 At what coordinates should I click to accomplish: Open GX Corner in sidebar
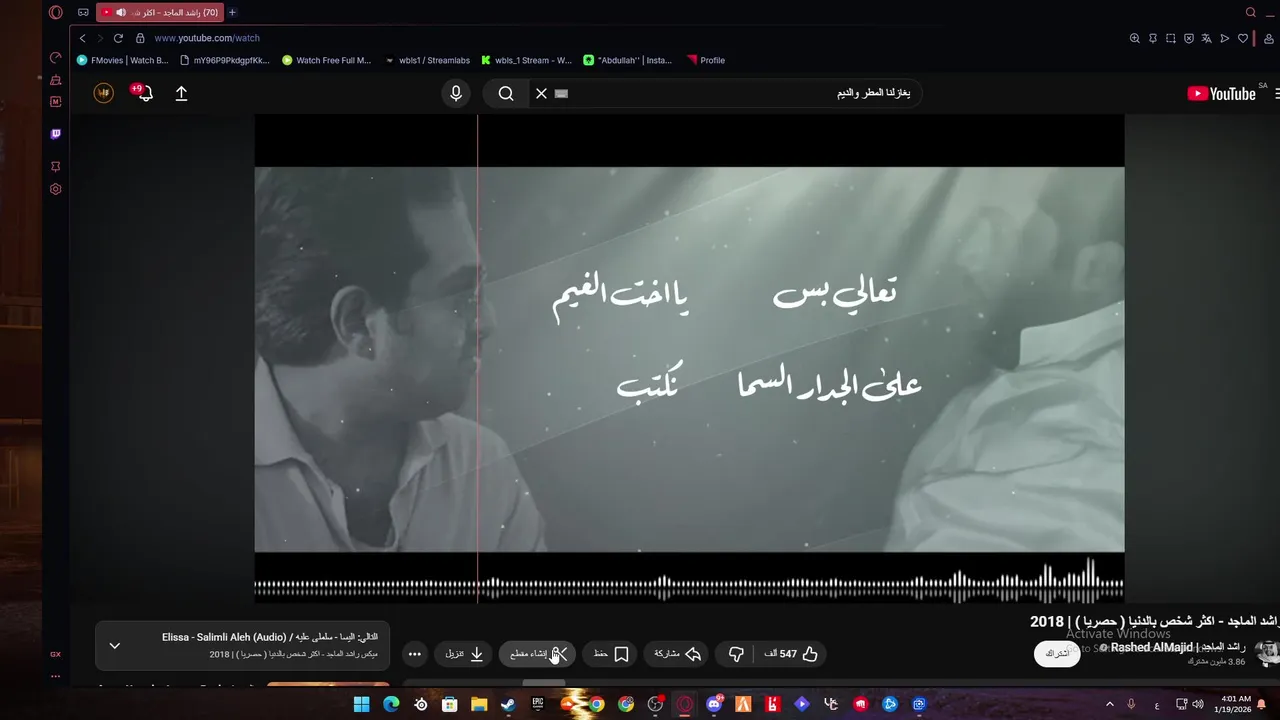(56, 654)
